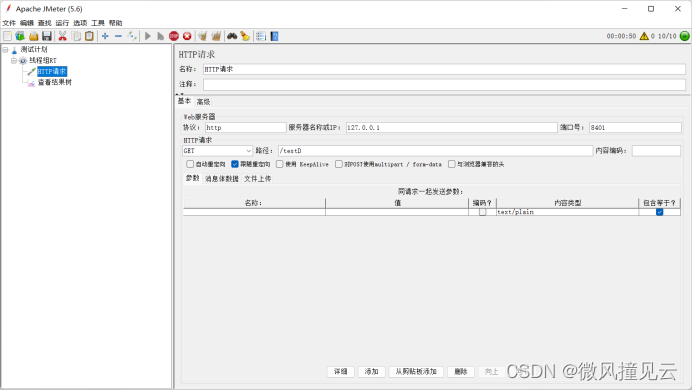This screenshot has height=390, width=692.
Task: Click the Cut scissors icon
Action: pos(63,36)
